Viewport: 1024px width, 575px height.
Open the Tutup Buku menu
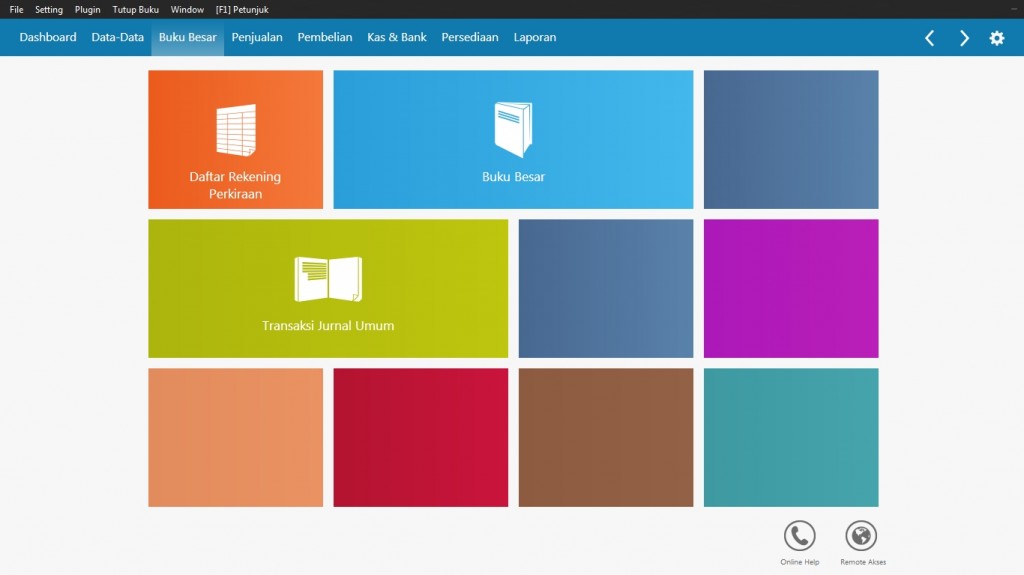(x=135, y=9)
